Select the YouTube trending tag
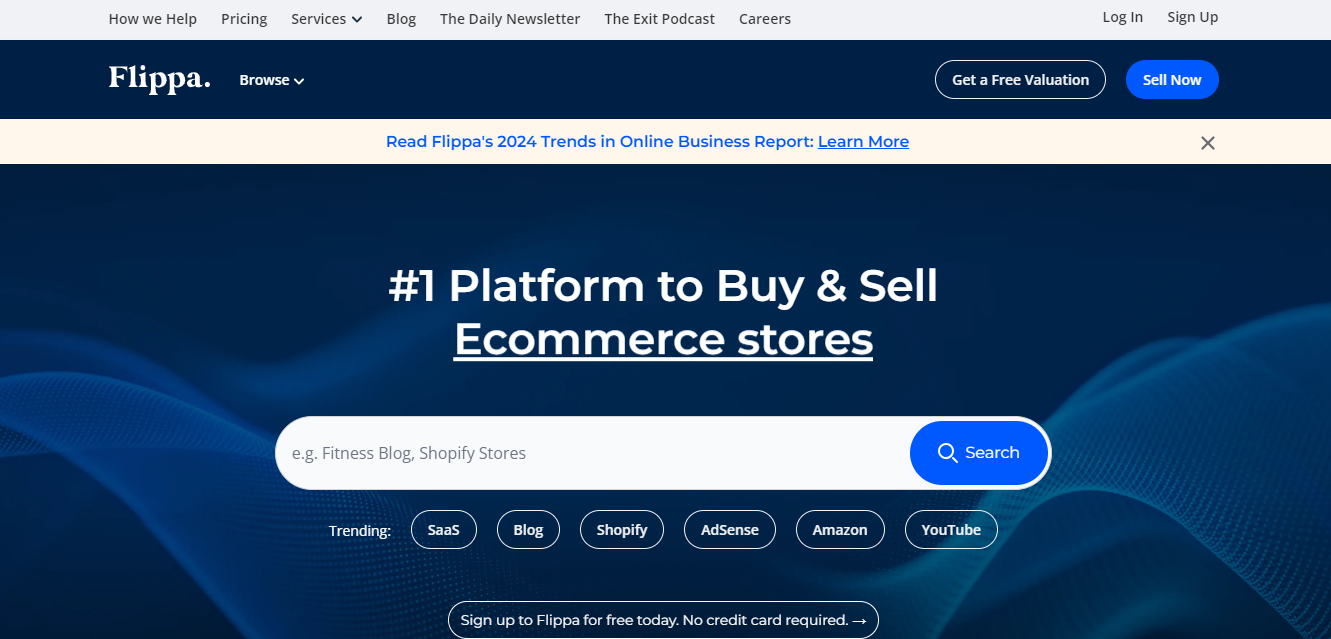Screen dimensions: 1331x639 pos(951,530)
